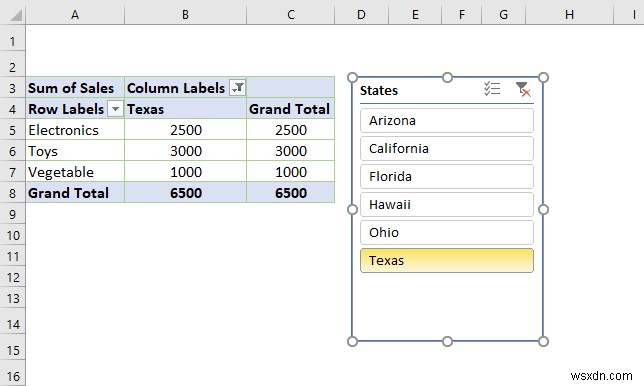Select column G header
644x386 pixels.
[x=504, y=15]
